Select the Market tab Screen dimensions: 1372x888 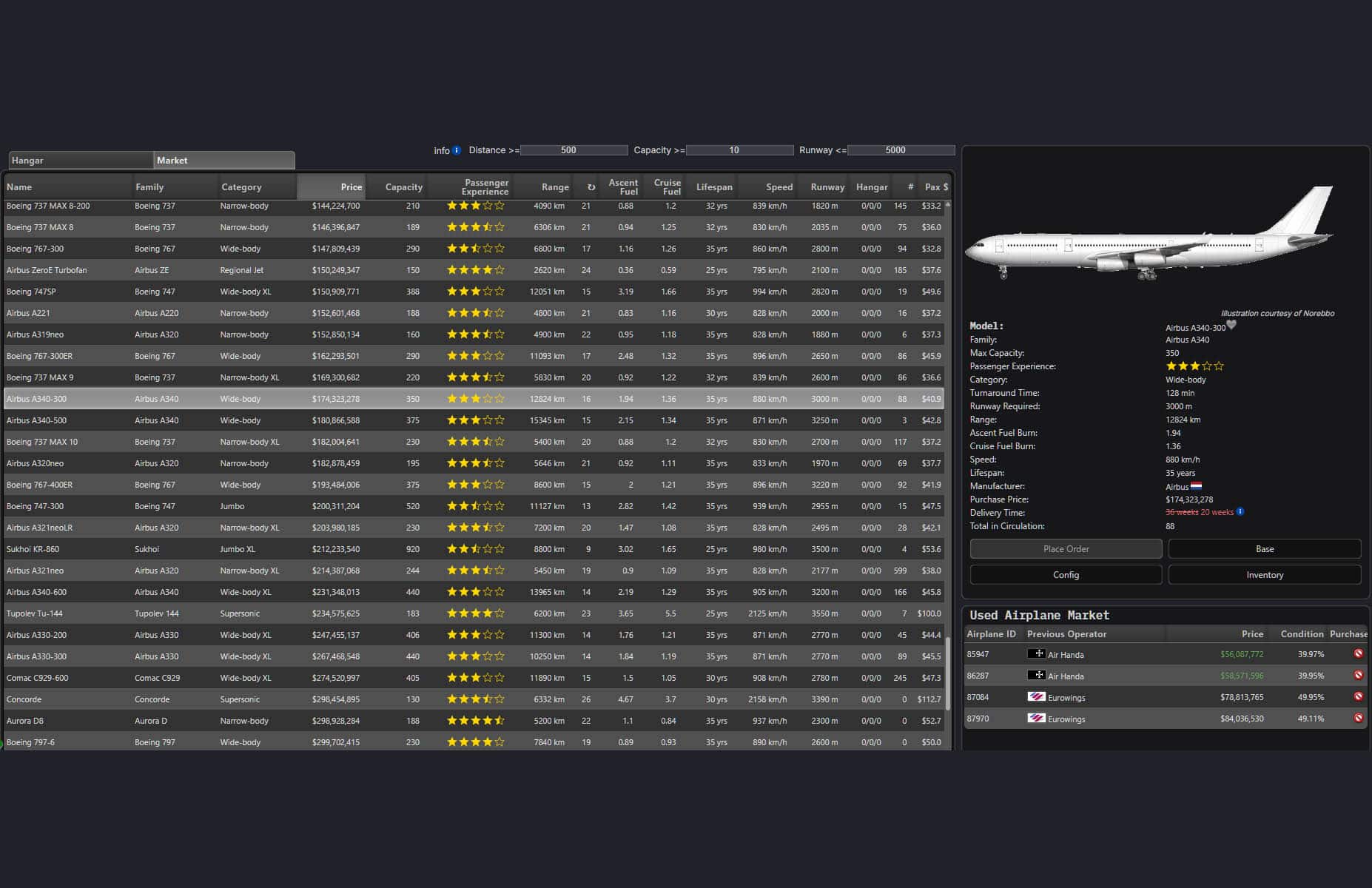[223, 161]
